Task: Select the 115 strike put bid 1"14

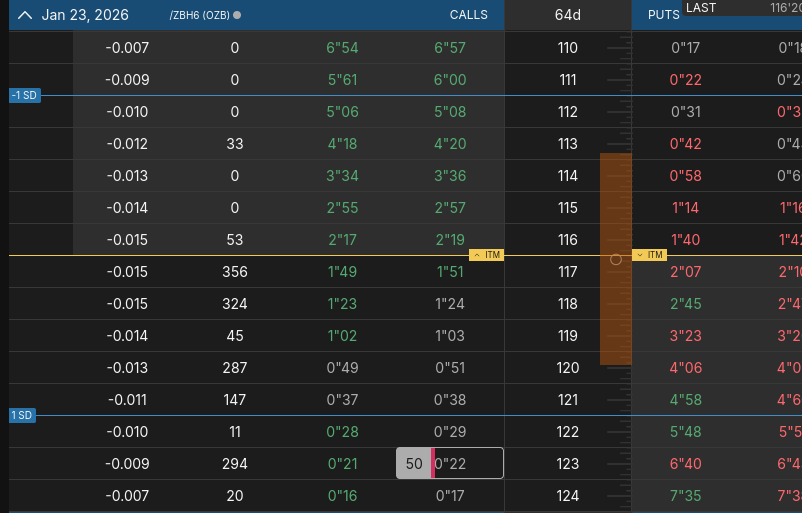Action: (x=685, y=208)
